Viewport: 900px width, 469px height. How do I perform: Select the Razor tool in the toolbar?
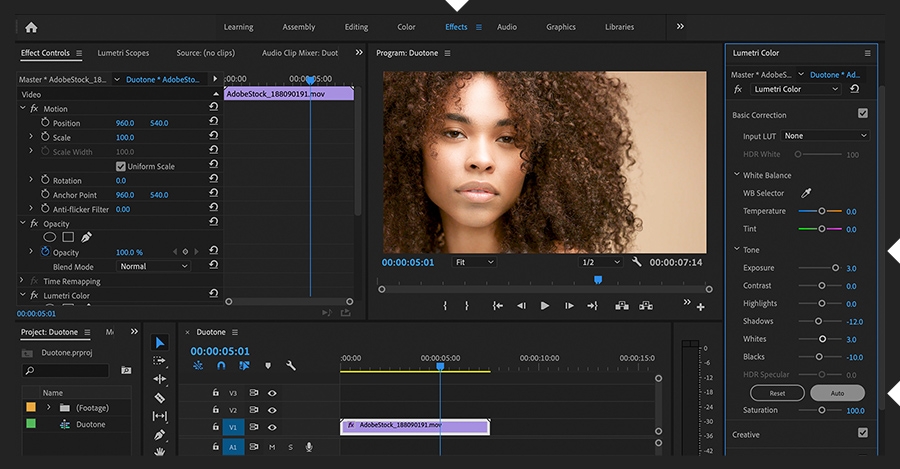click(x=160, y=398)
